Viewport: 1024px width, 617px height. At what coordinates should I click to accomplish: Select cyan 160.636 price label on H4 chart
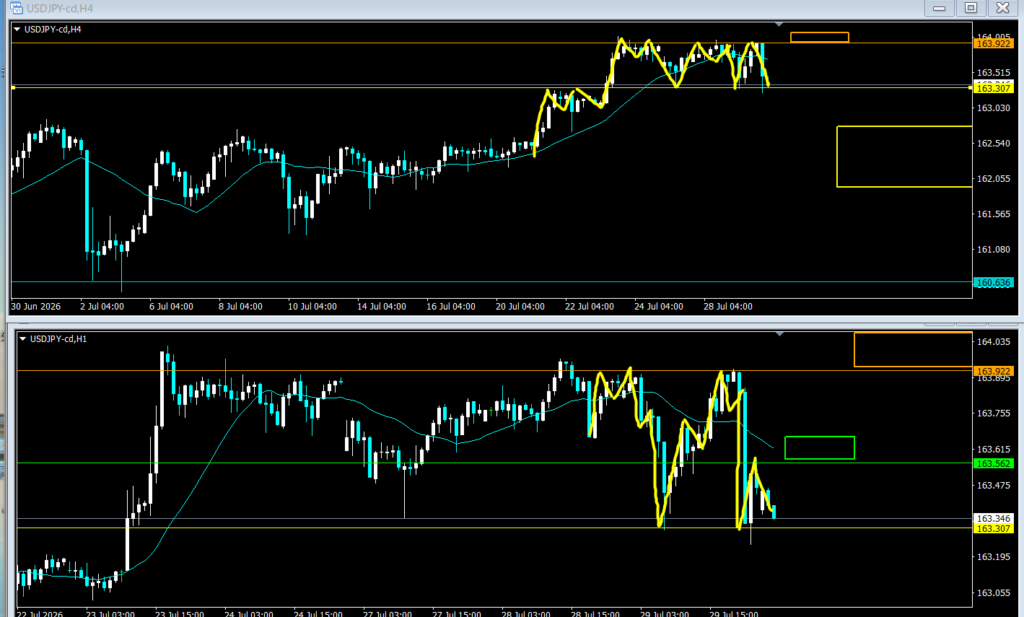coord(993,283)
